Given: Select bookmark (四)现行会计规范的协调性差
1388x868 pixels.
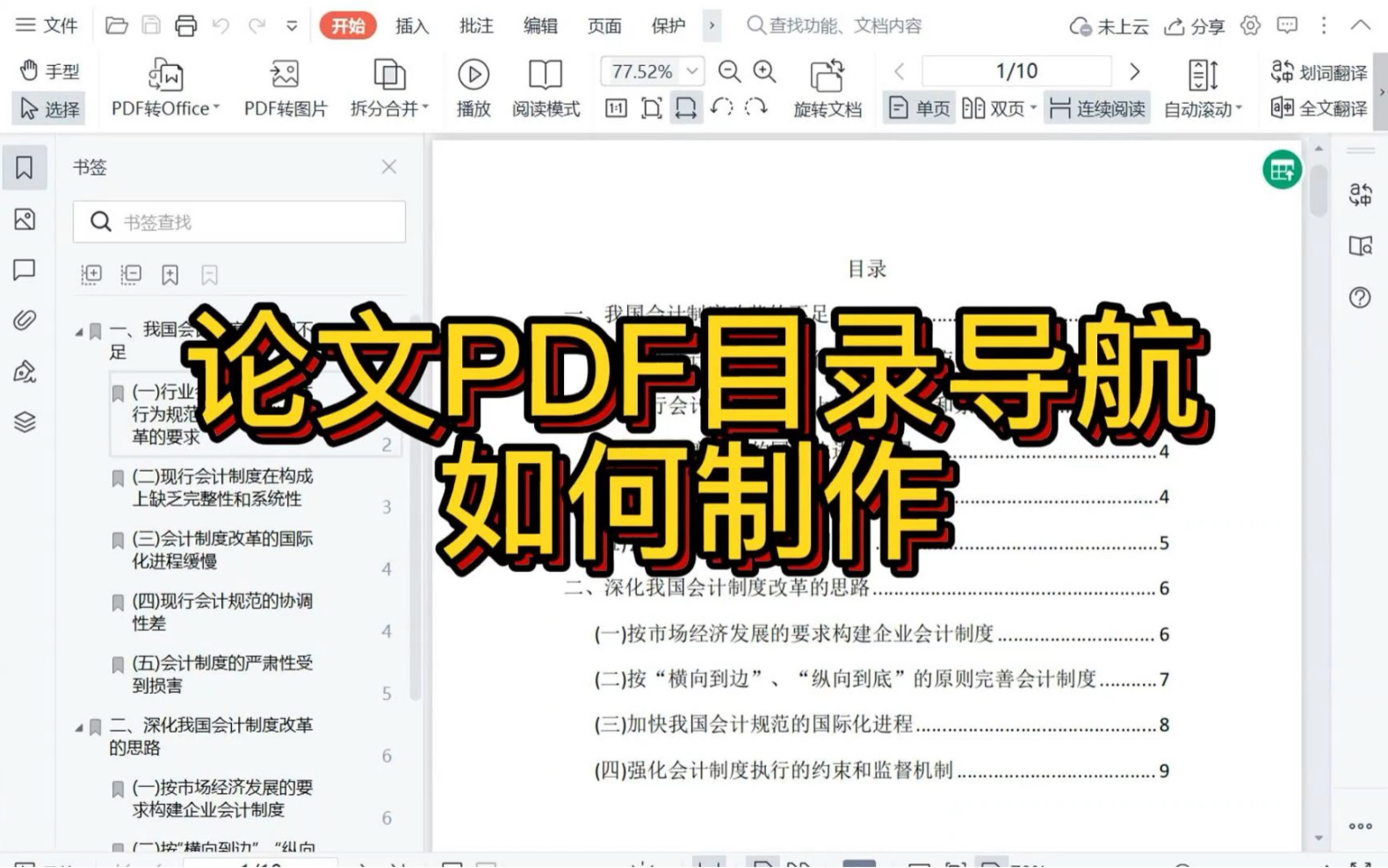Looking at the screenshot, I should pos(222,611).
